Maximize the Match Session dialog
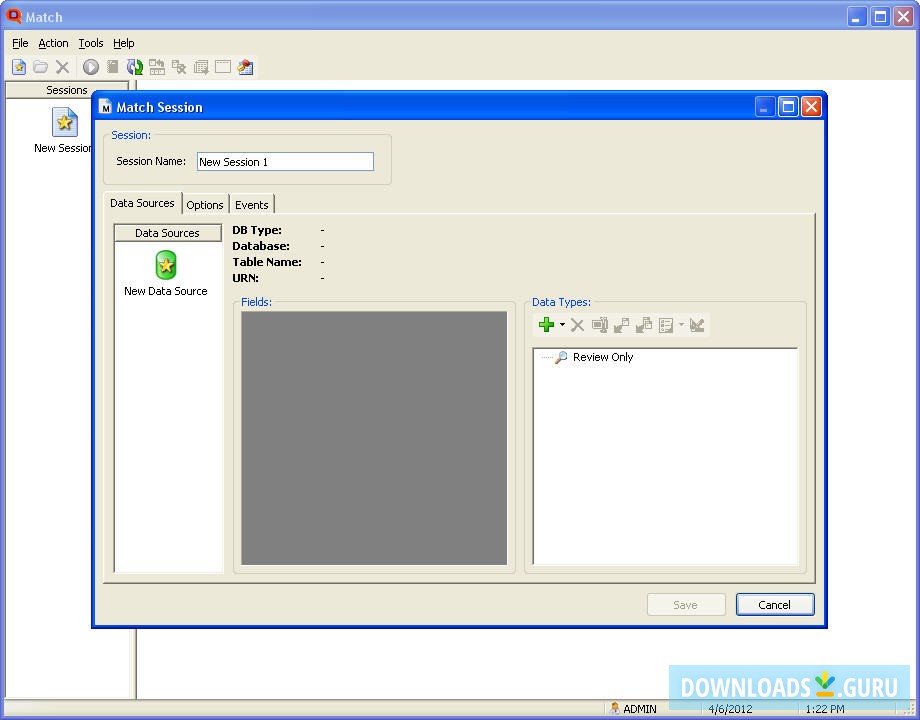920x720 pixels. click(x=789, y=107)
